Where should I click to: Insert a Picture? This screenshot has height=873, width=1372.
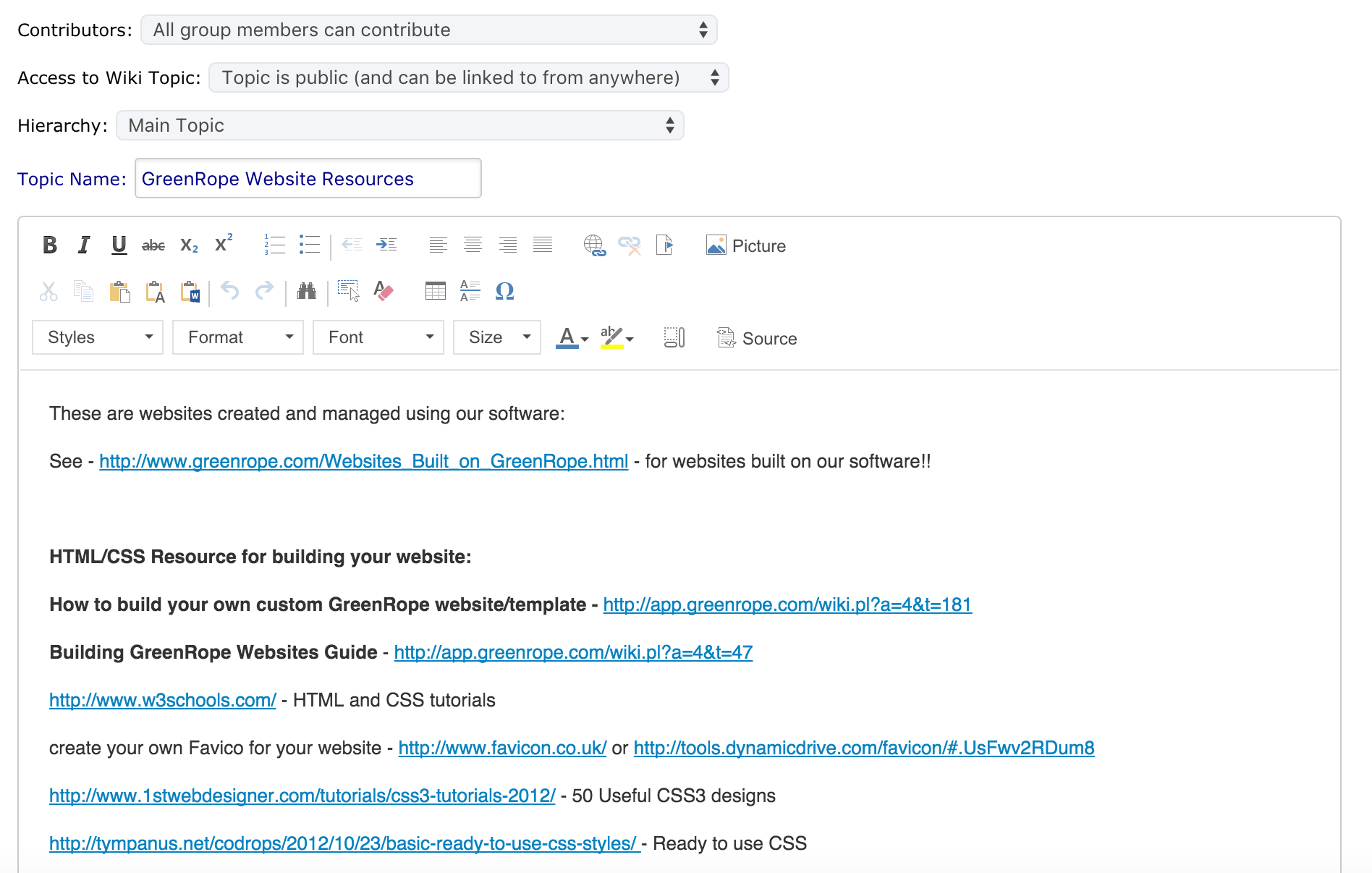(x=745, y=246)
